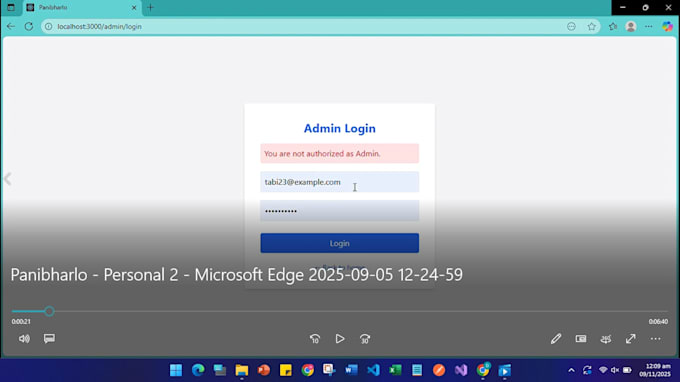Skip forward 30 seconds
Image resolution: width=680 pixels, height=382 pixels.
pyautogui.click(x=365, y=339)
